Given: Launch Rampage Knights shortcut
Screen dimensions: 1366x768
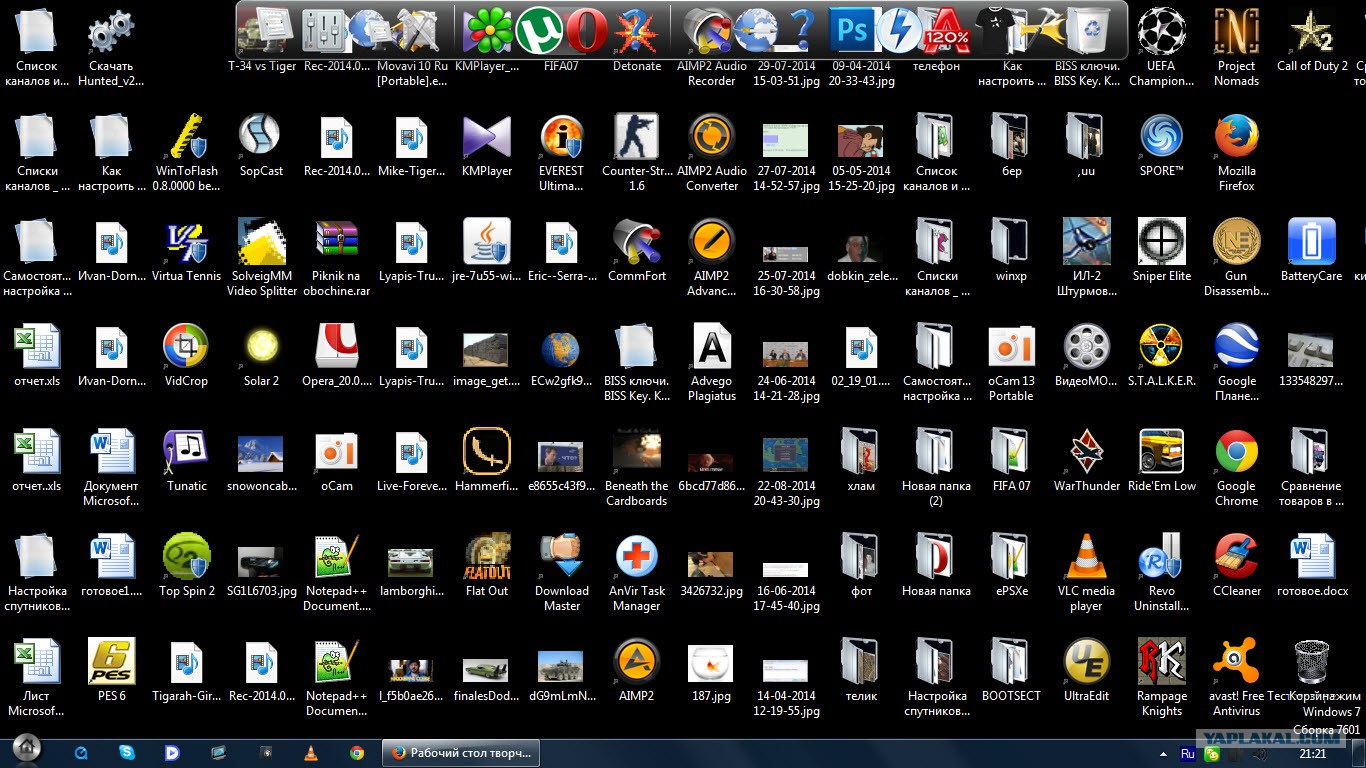Looking at the screenshot, I should click(x=1161, y=678).
